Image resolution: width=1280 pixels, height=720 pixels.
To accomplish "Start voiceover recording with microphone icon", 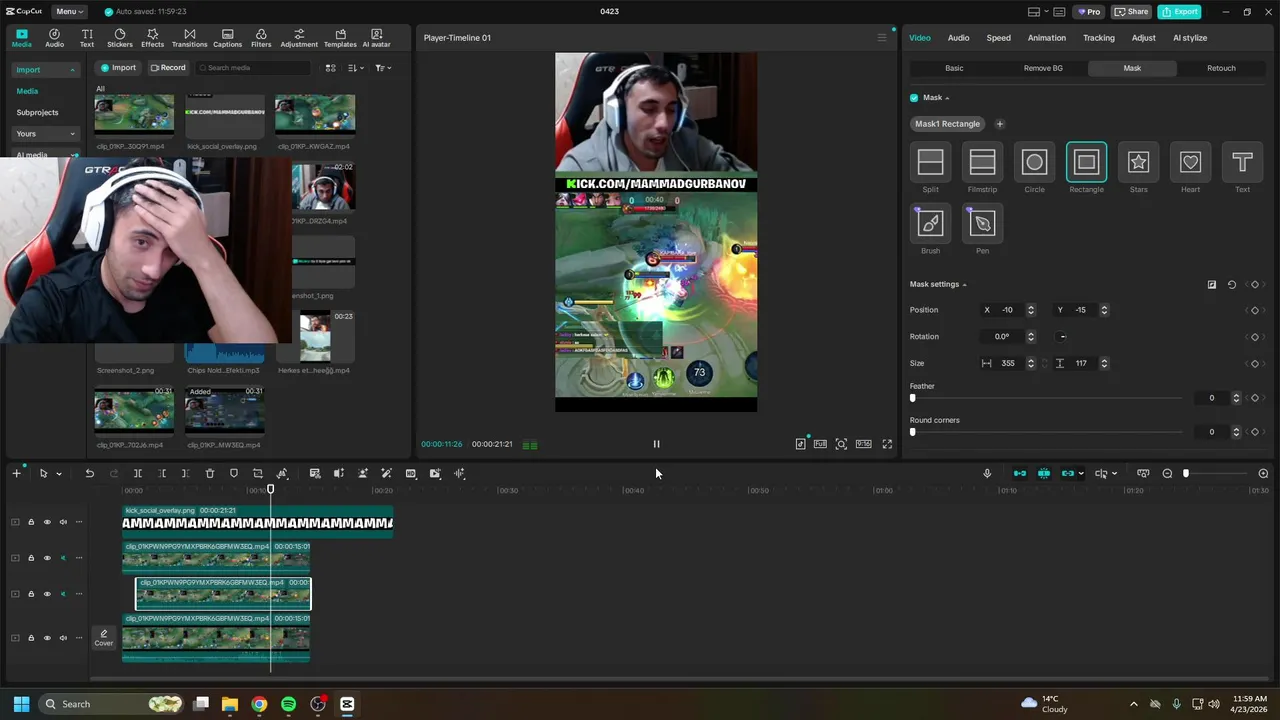I will (987, 474).
